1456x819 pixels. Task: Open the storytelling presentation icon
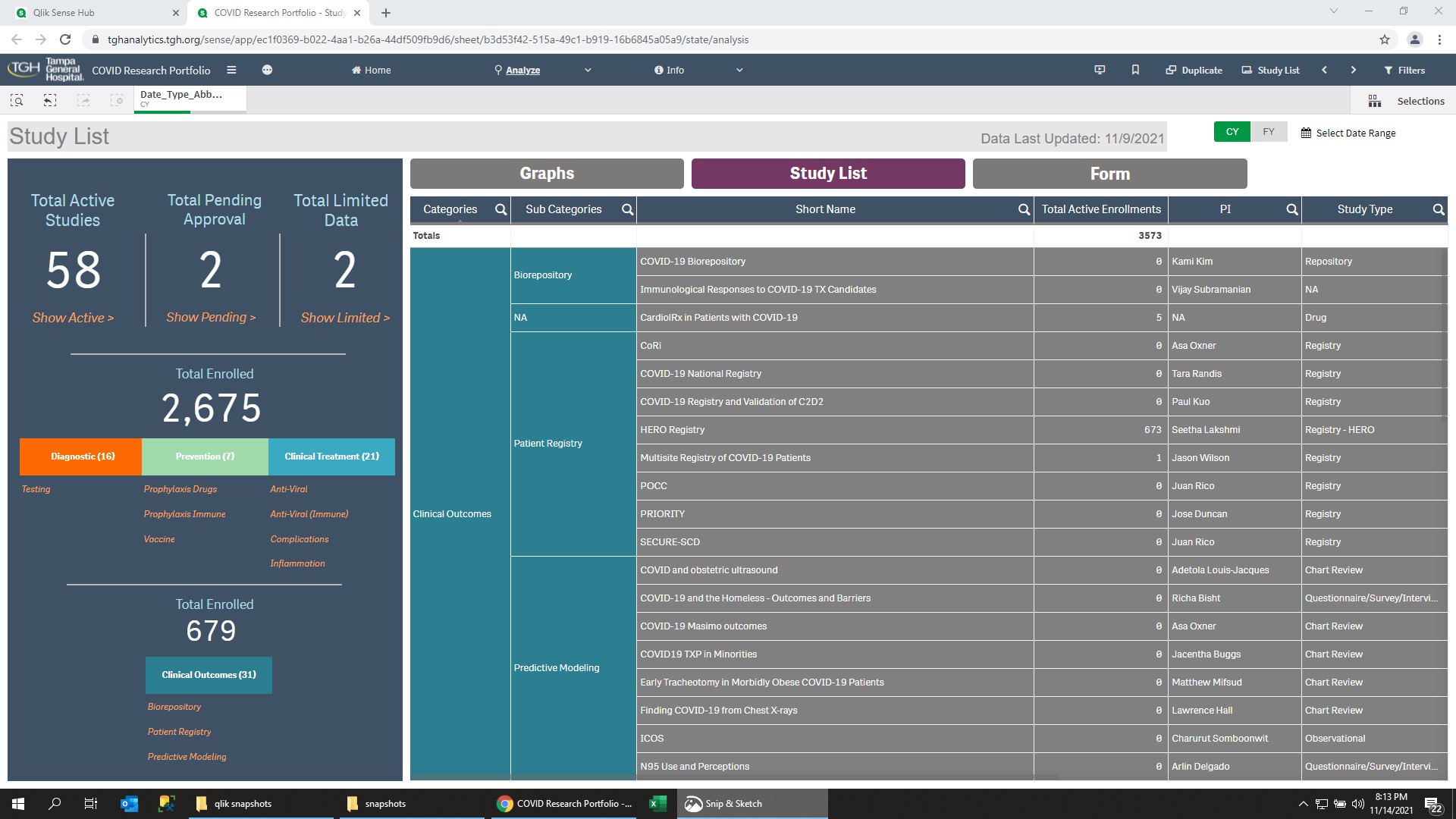coord(1099,70)
